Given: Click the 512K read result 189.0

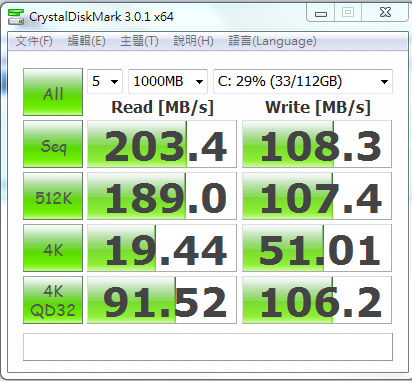Looking at the screenshot, I should (162, 196).
